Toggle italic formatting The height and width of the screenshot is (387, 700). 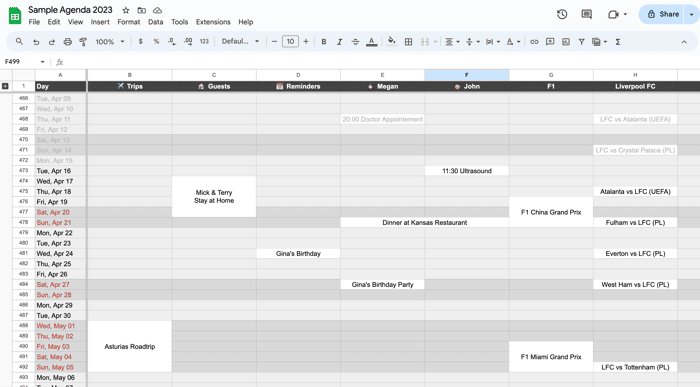pyautogui.click(x=339, y=42)
